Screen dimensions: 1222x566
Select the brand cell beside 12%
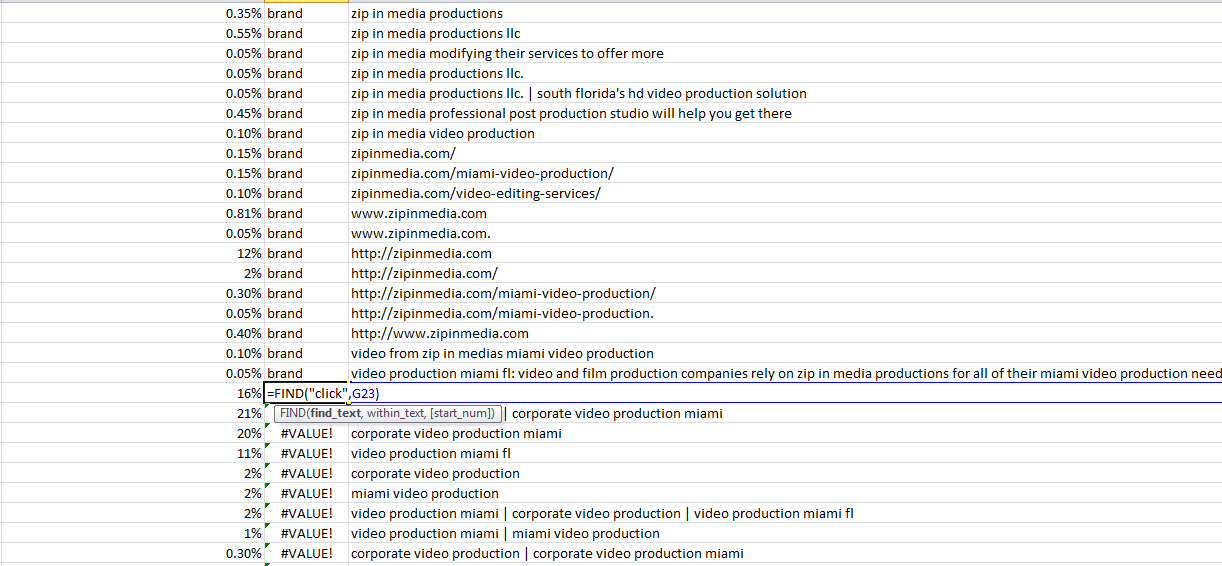tap(306, 253)
